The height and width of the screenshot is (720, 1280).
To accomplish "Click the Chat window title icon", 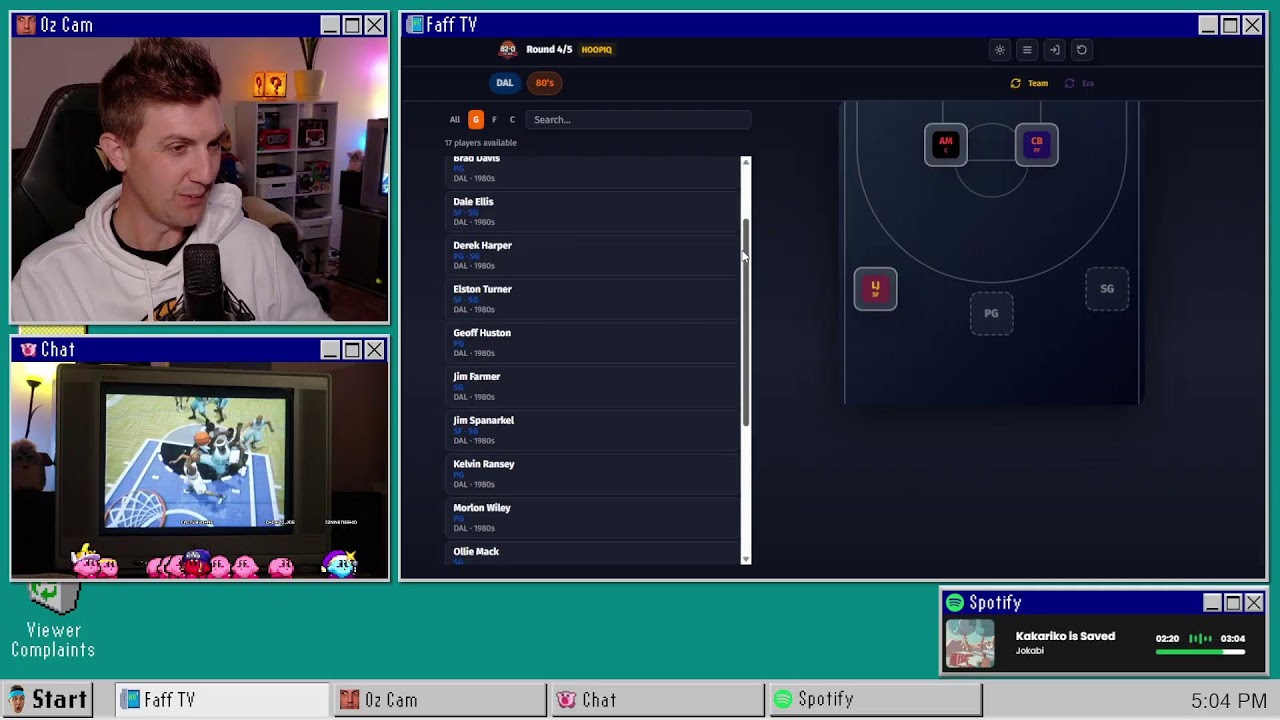I will pos(28,349).
